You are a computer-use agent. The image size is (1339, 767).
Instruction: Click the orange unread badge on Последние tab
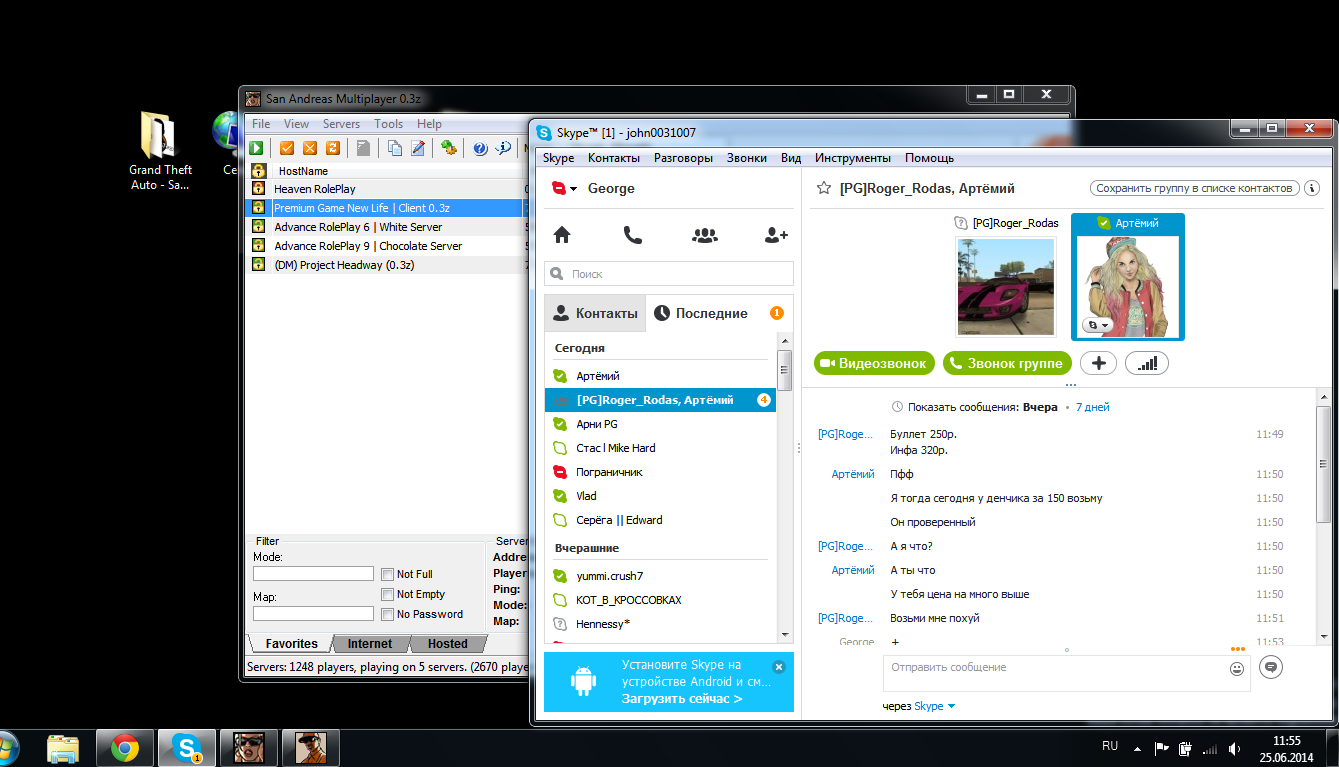click(777, 313)
